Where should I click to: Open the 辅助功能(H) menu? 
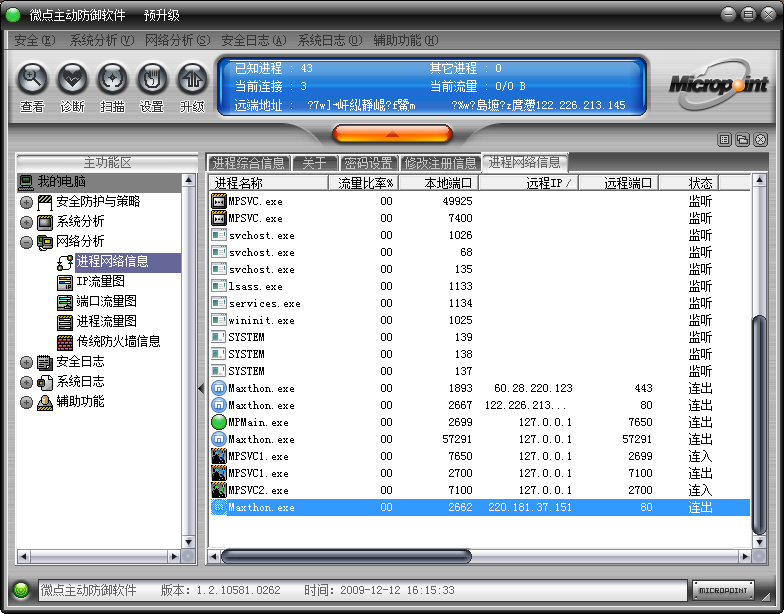coord(406,40)
